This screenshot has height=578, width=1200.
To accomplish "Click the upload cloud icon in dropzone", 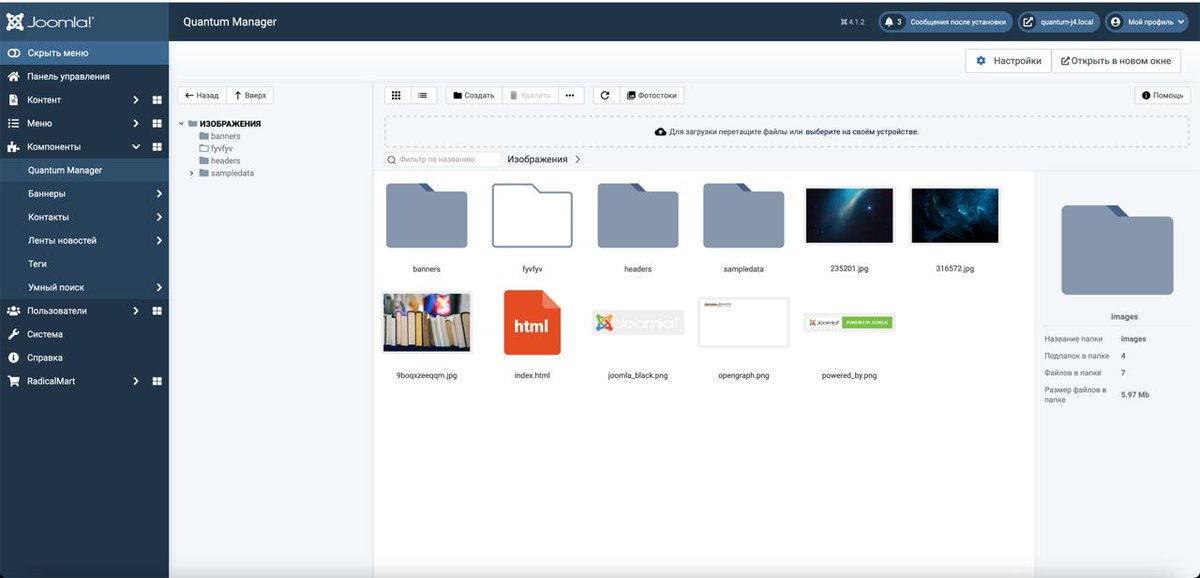I will point(660,131).
